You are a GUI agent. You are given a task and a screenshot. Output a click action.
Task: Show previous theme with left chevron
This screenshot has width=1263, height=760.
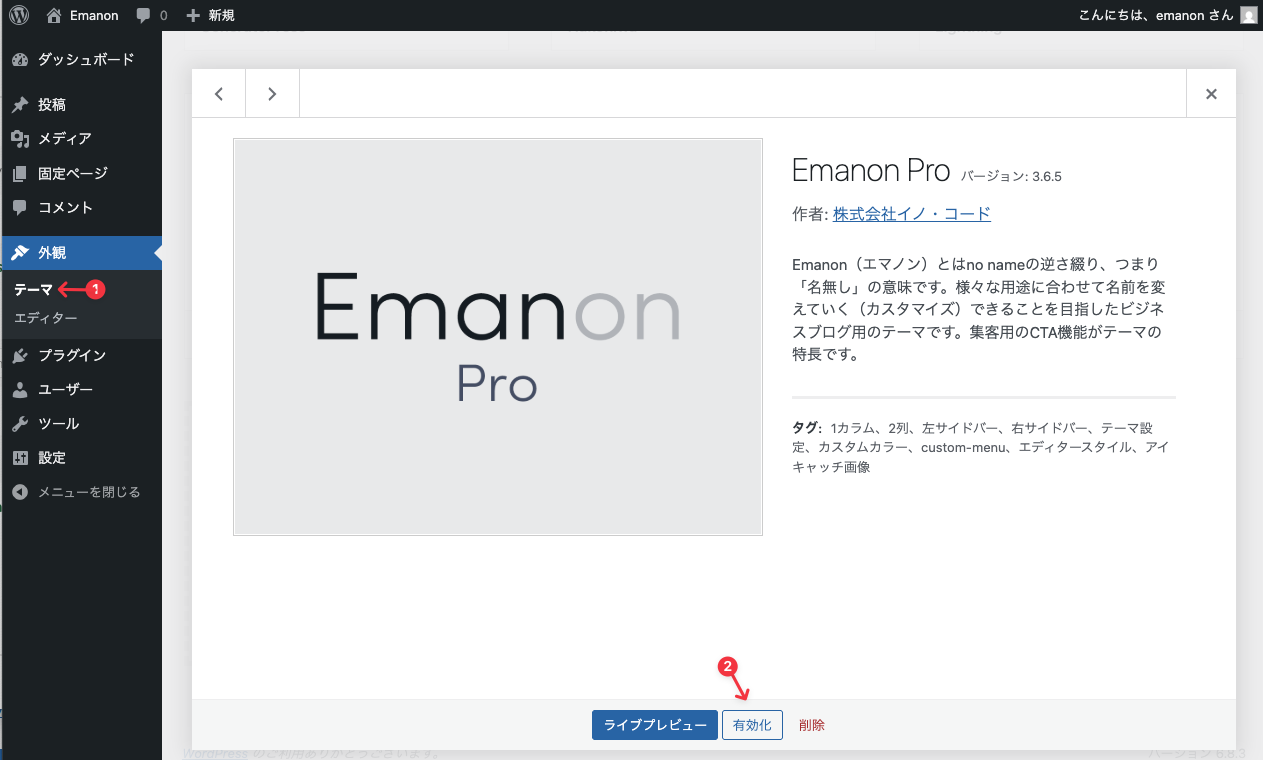click(219, 94)
